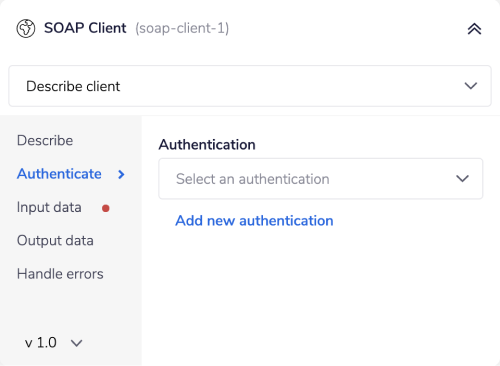Click the Authentication section heading
This screenshot has height=366, width=500.
pyautogui.click(x=207, y=145)
